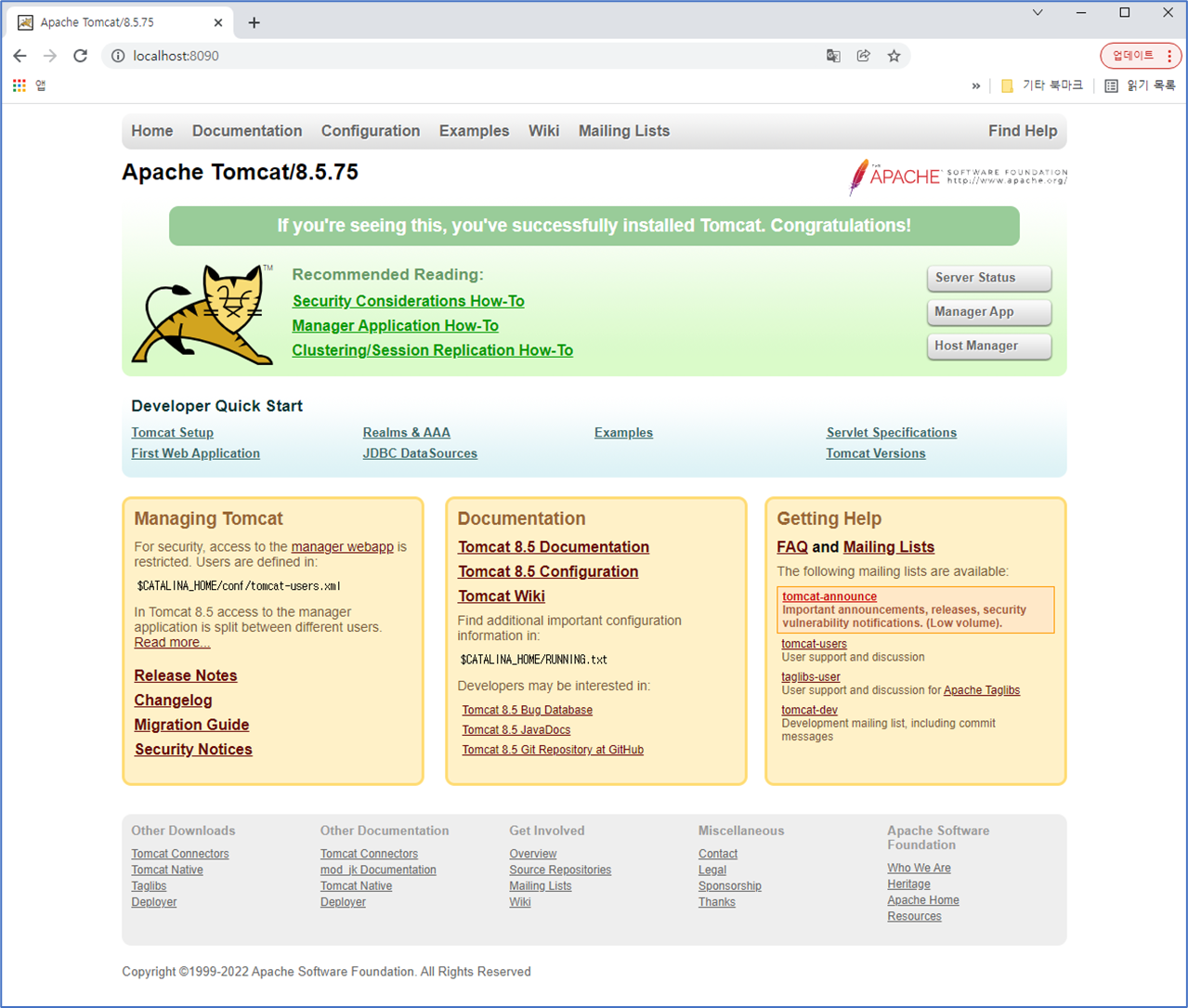Click the share page icon

click(x=864, y=56)
